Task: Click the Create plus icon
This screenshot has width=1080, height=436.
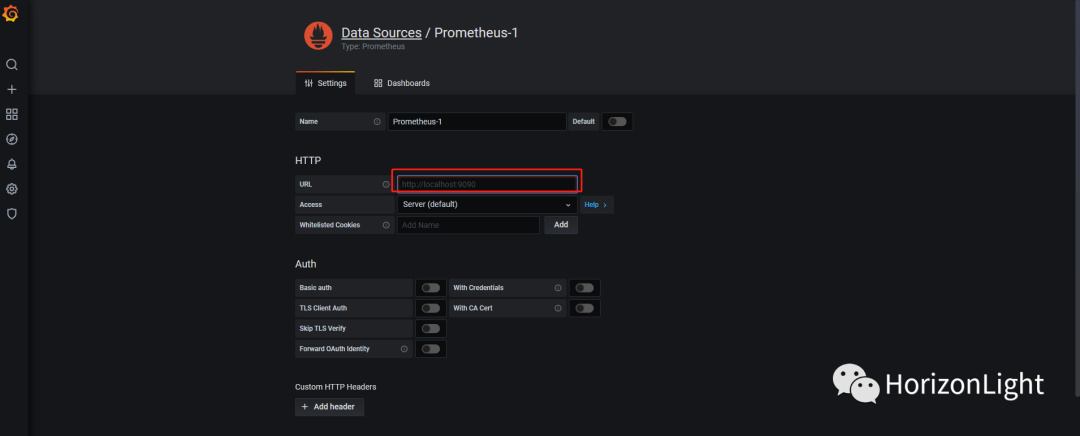Action: pos(12,90)
